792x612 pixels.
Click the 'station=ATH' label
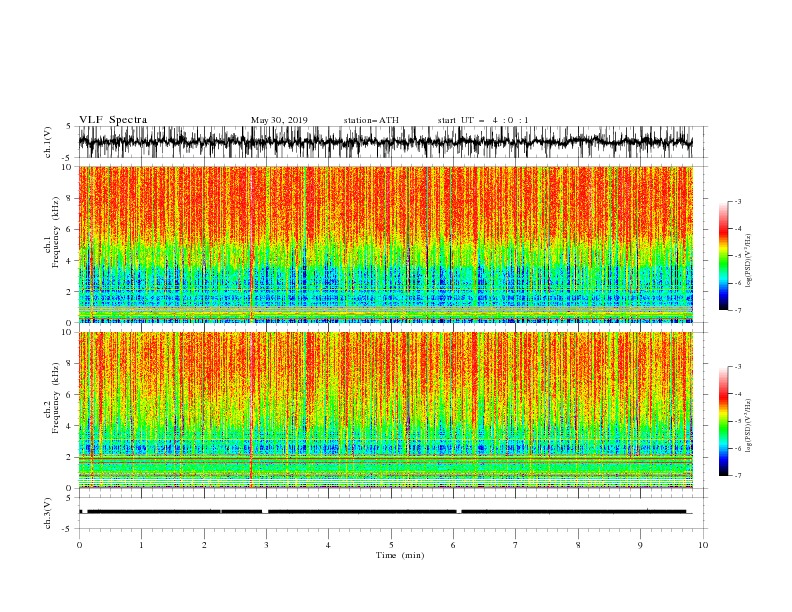371,120
